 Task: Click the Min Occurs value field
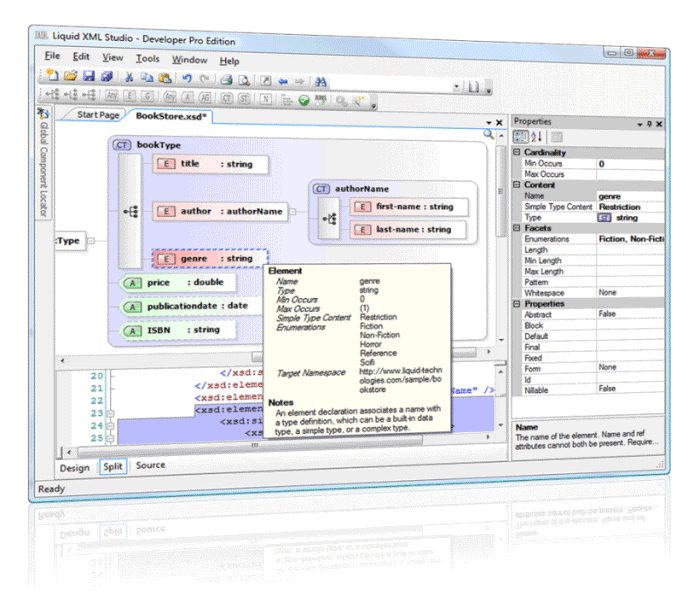pos(631,164)
